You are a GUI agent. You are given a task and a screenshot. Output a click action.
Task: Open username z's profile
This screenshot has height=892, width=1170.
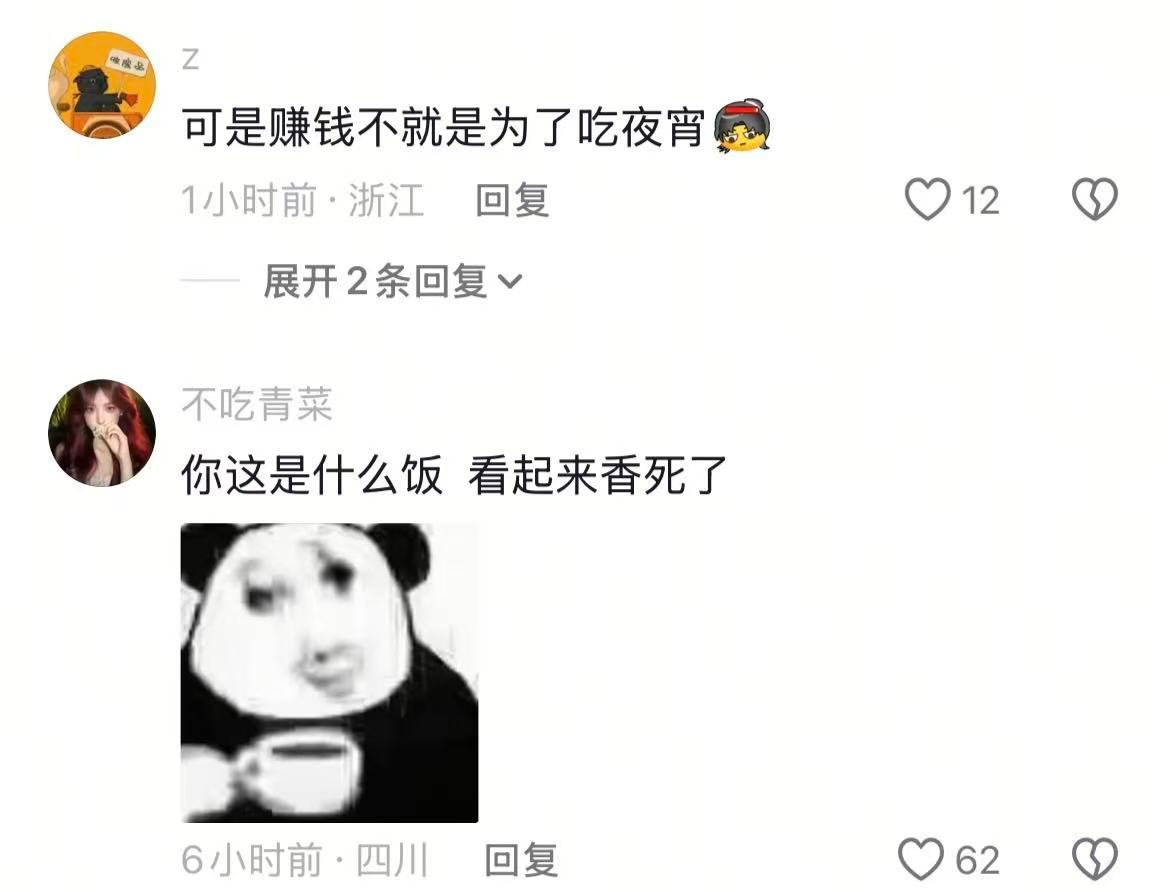pos(191,59)
